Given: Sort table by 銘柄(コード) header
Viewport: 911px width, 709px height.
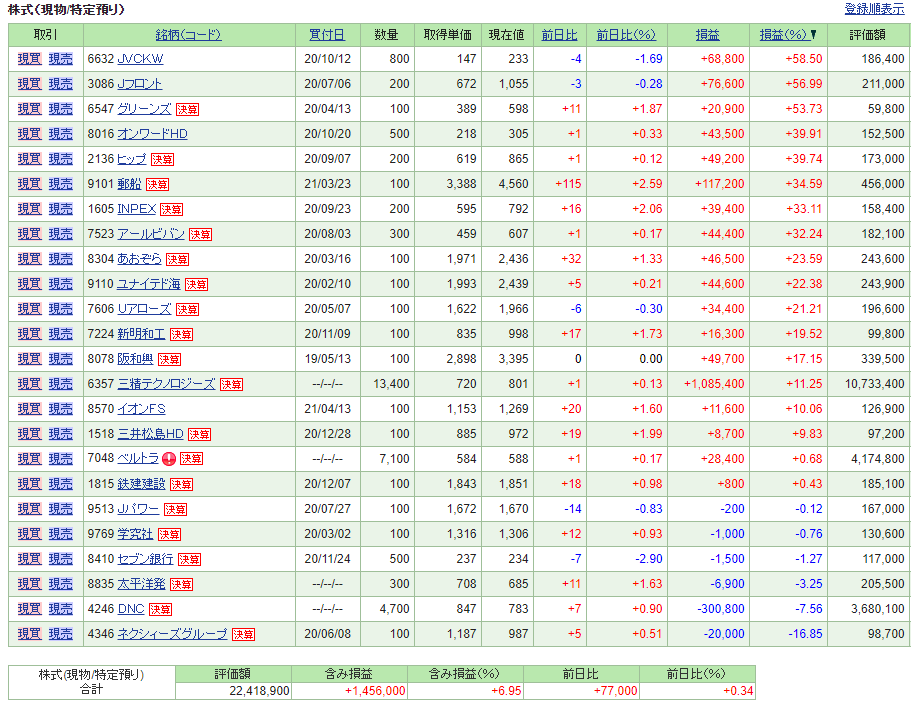Looking at the screenshot, I should pyautogui.click(x=188, y=35).
